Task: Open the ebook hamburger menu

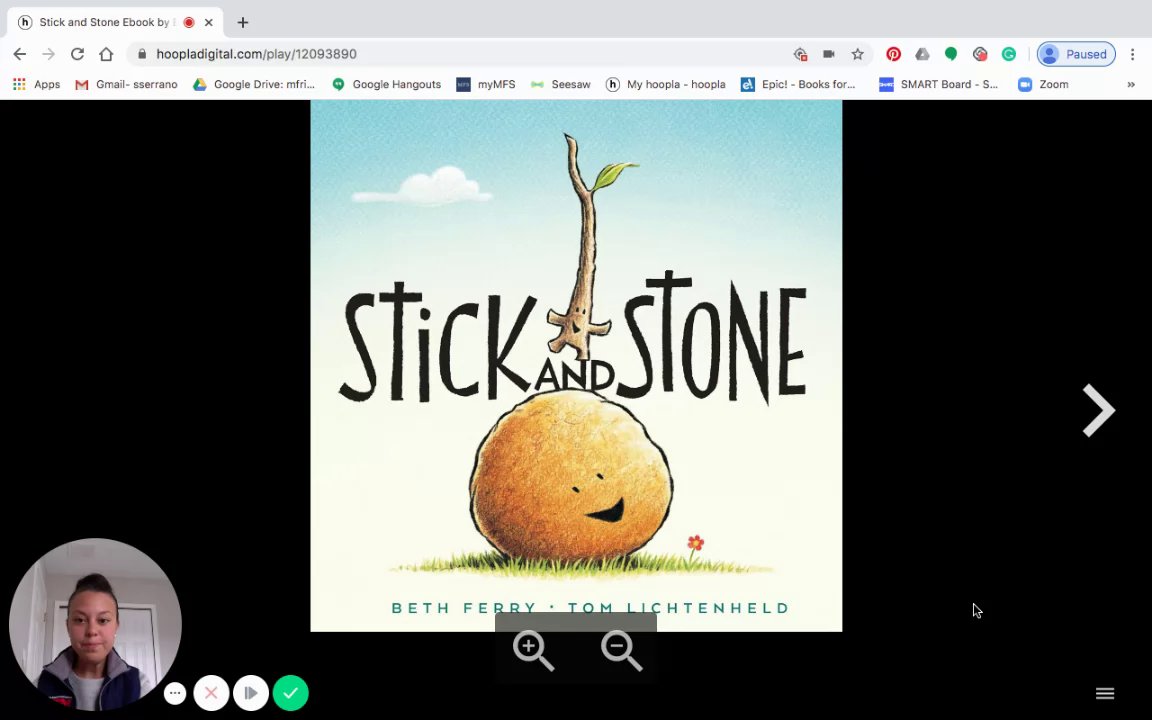Action: [x=1105, y=694]
